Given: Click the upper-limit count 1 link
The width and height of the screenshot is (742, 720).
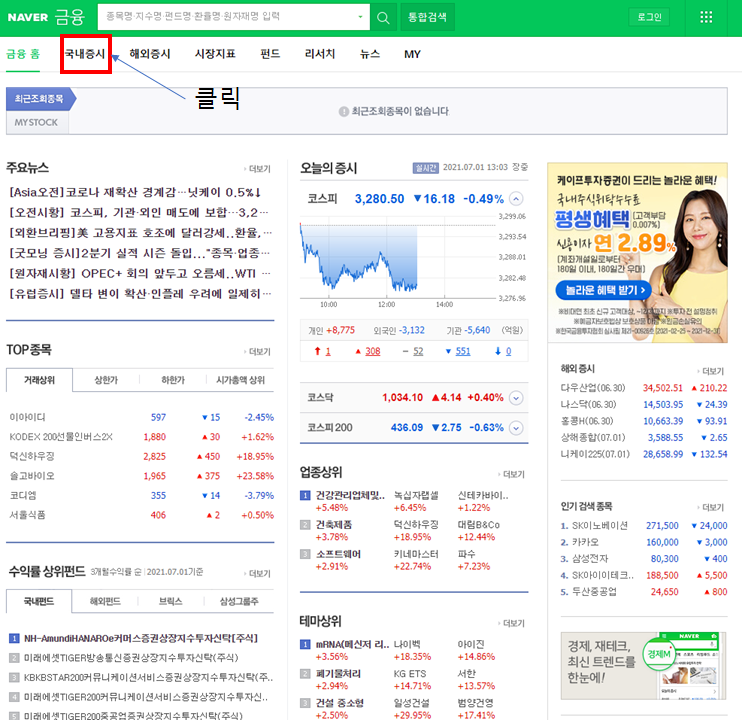Looking at the screenshot, I should tap(328, 351).
